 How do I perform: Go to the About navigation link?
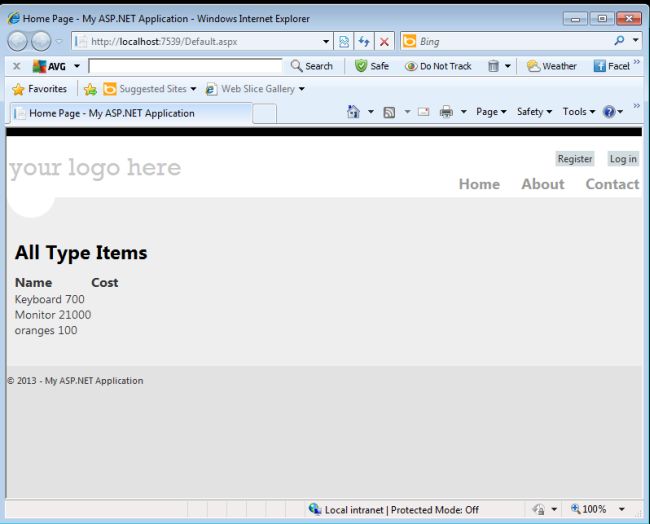pos(543,184)
